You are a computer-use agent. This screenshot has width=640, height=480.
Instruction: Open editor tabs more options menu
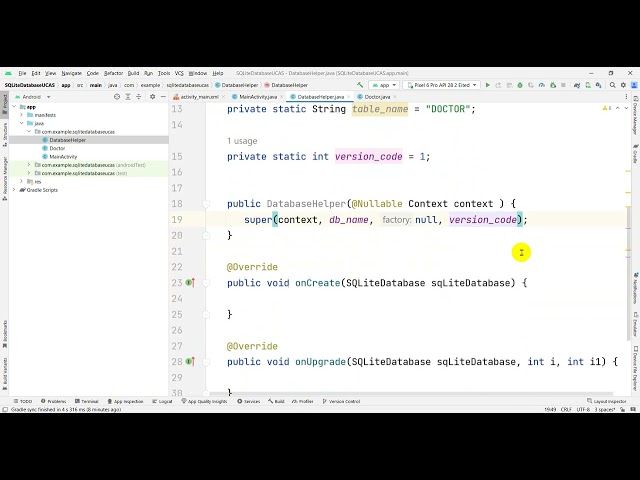626,97
